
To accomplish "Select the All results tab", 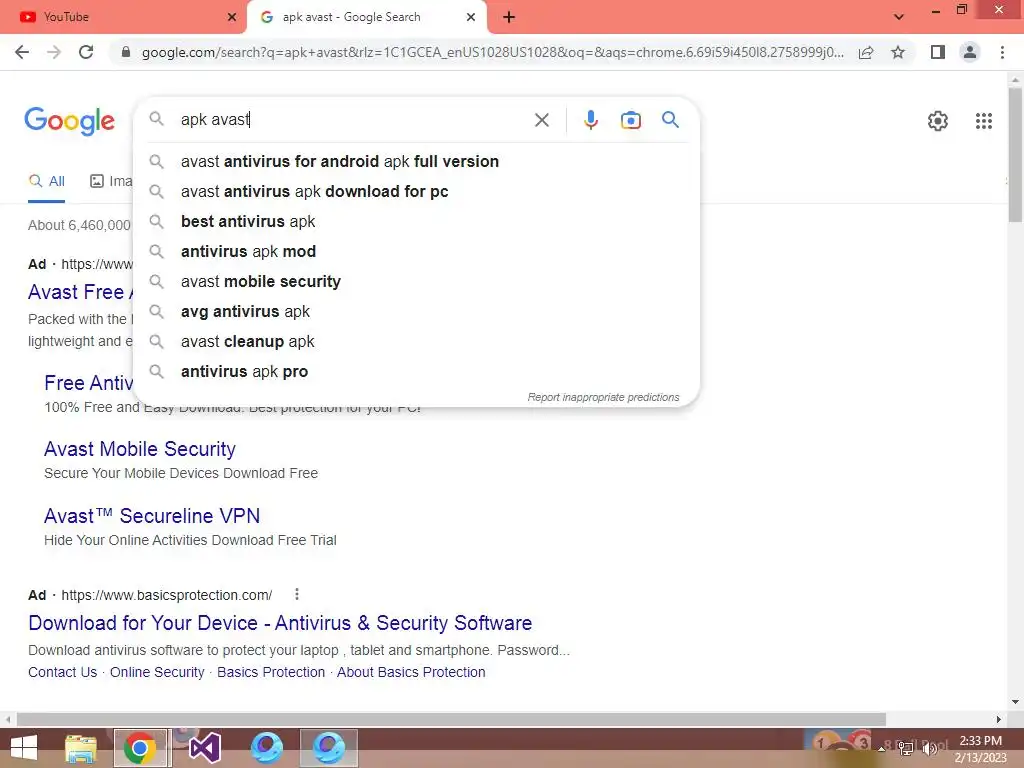I will pyautogui.click(x=46, y=182).
